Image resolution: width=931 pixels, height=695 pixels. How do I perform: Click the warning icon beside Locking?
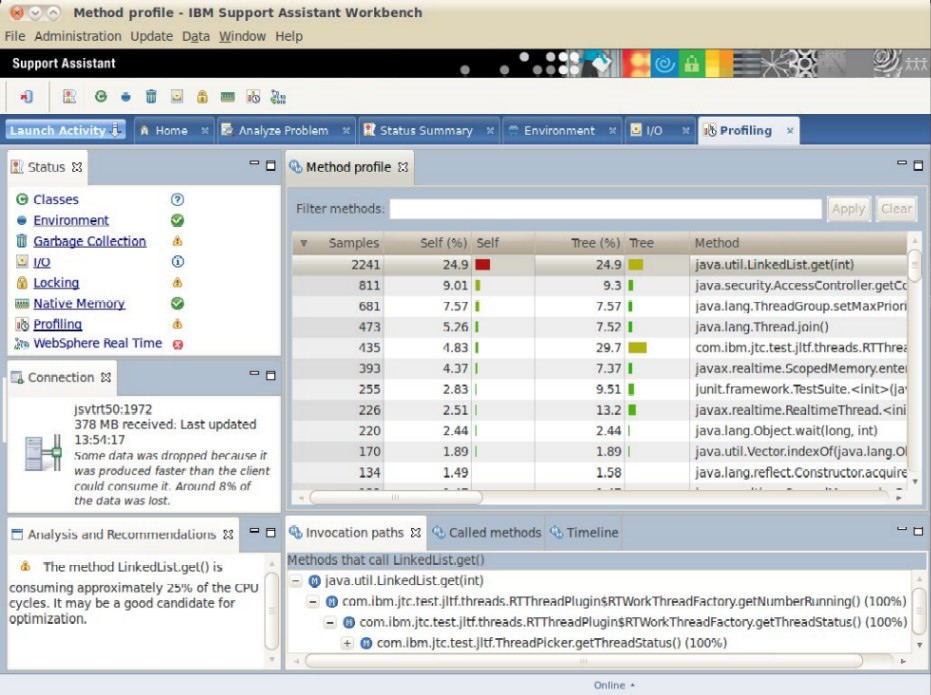pyautogui.click(x=177, y=283)
